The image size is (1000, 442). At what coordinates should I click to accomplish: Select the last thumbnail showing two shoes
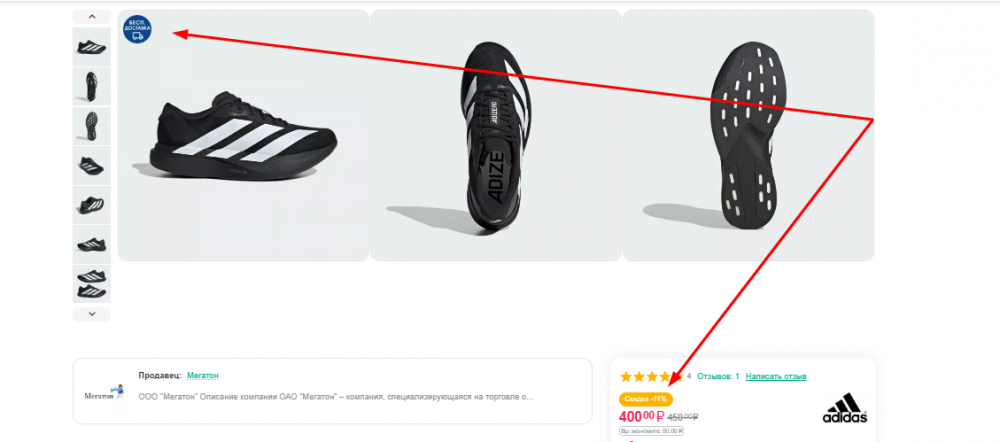92,283
